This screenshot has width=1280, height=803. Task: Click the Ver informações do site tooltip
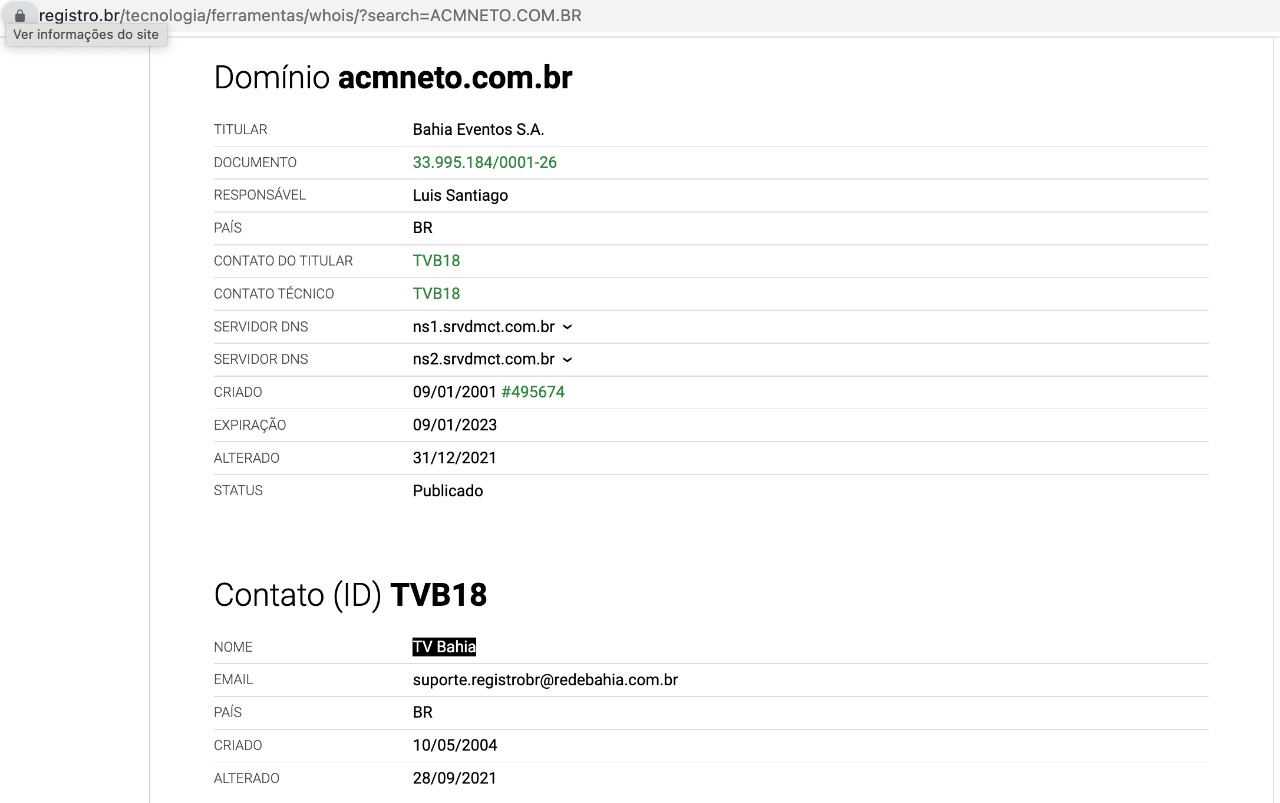(x=85, y=34)
